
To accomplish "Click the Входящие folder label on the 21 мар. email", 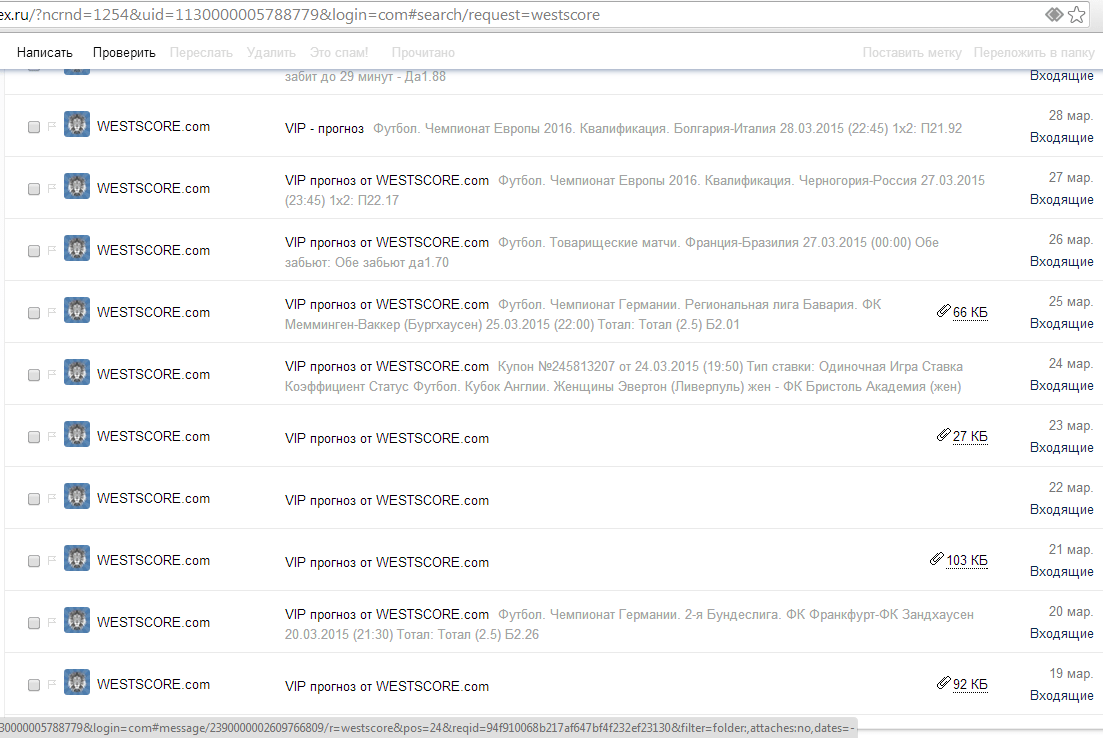I will pyautogui.click(x=1061, y=572).
